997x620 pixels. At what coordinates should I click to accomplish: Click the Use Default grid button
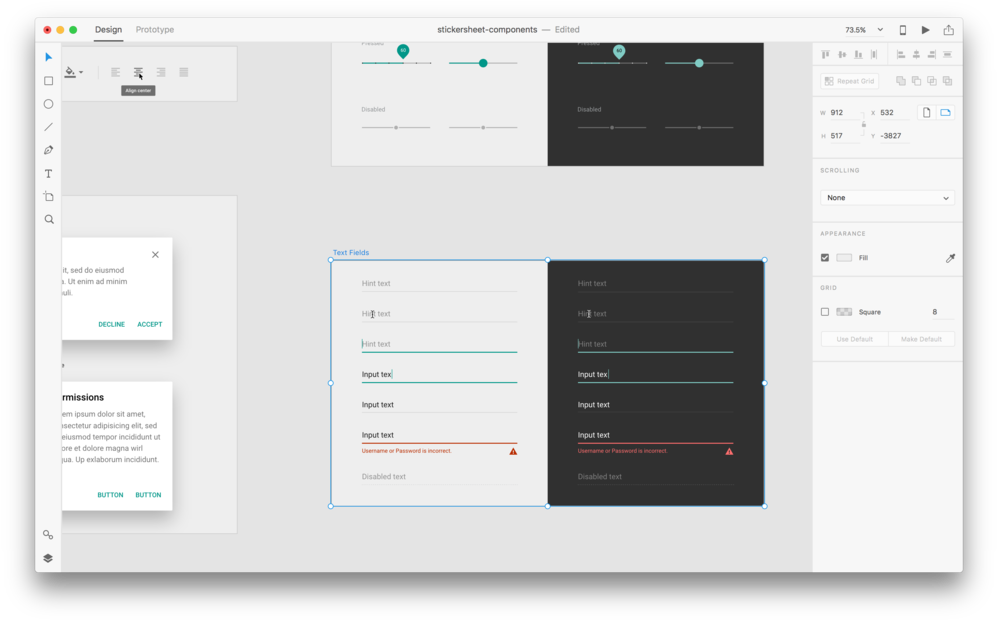coord(854,339)
